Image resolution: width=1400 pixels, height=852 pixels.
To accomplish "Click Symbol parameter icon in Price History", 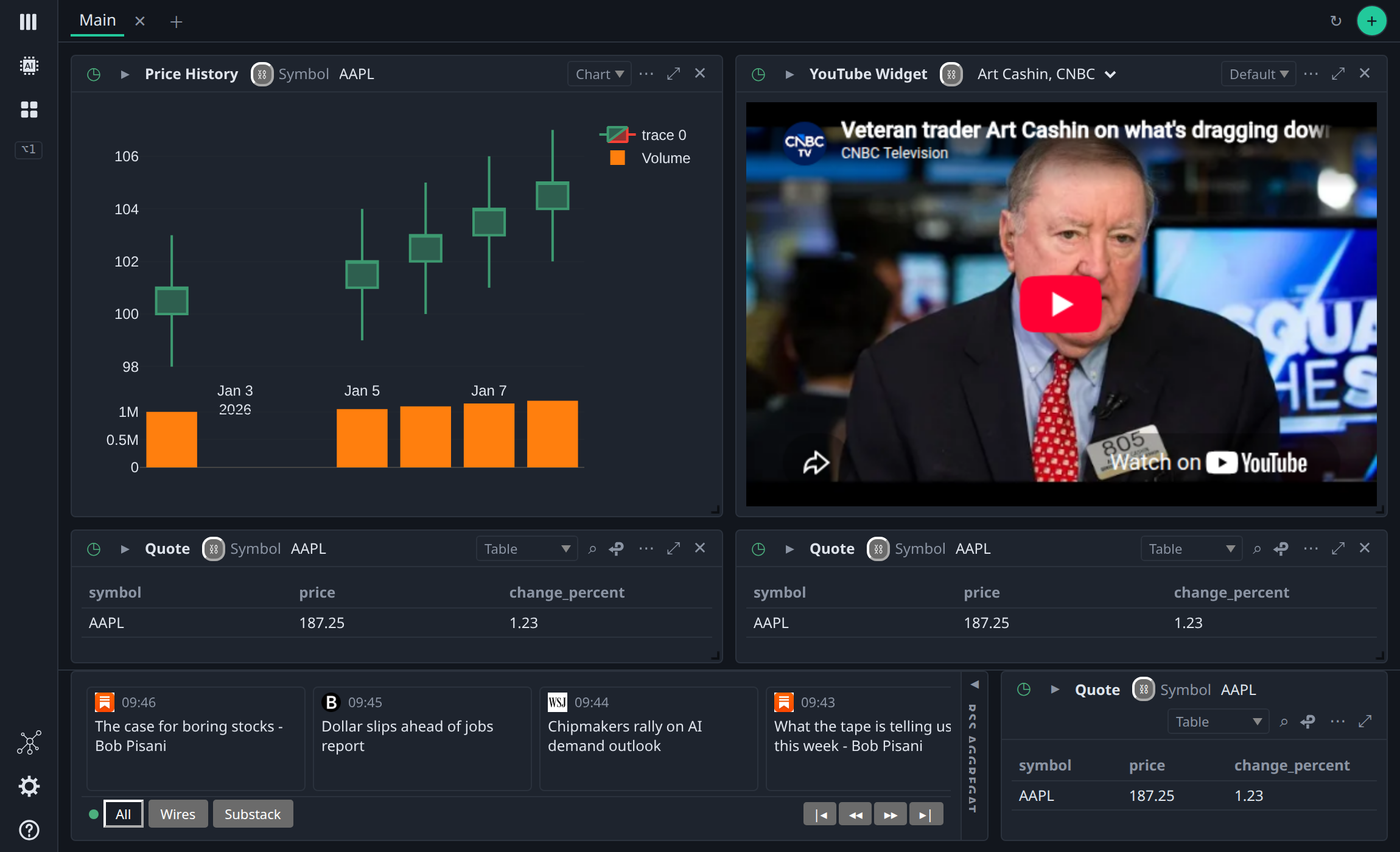I will 262,74.
